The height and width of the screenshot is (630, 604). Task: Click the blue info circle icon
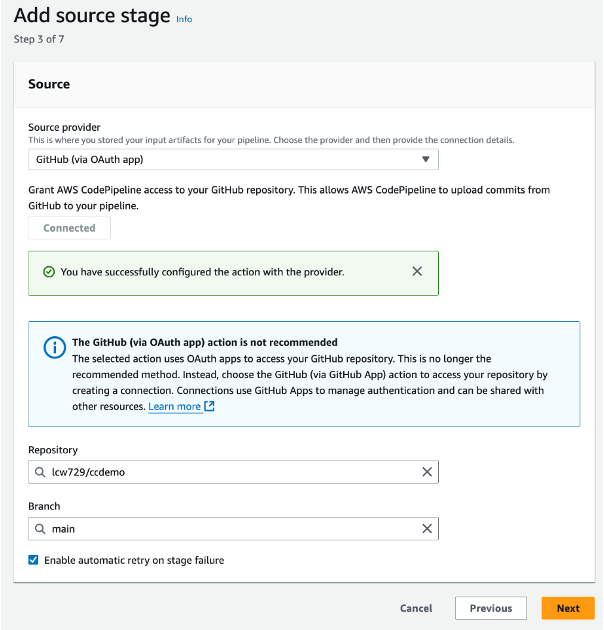pos(53,347)
